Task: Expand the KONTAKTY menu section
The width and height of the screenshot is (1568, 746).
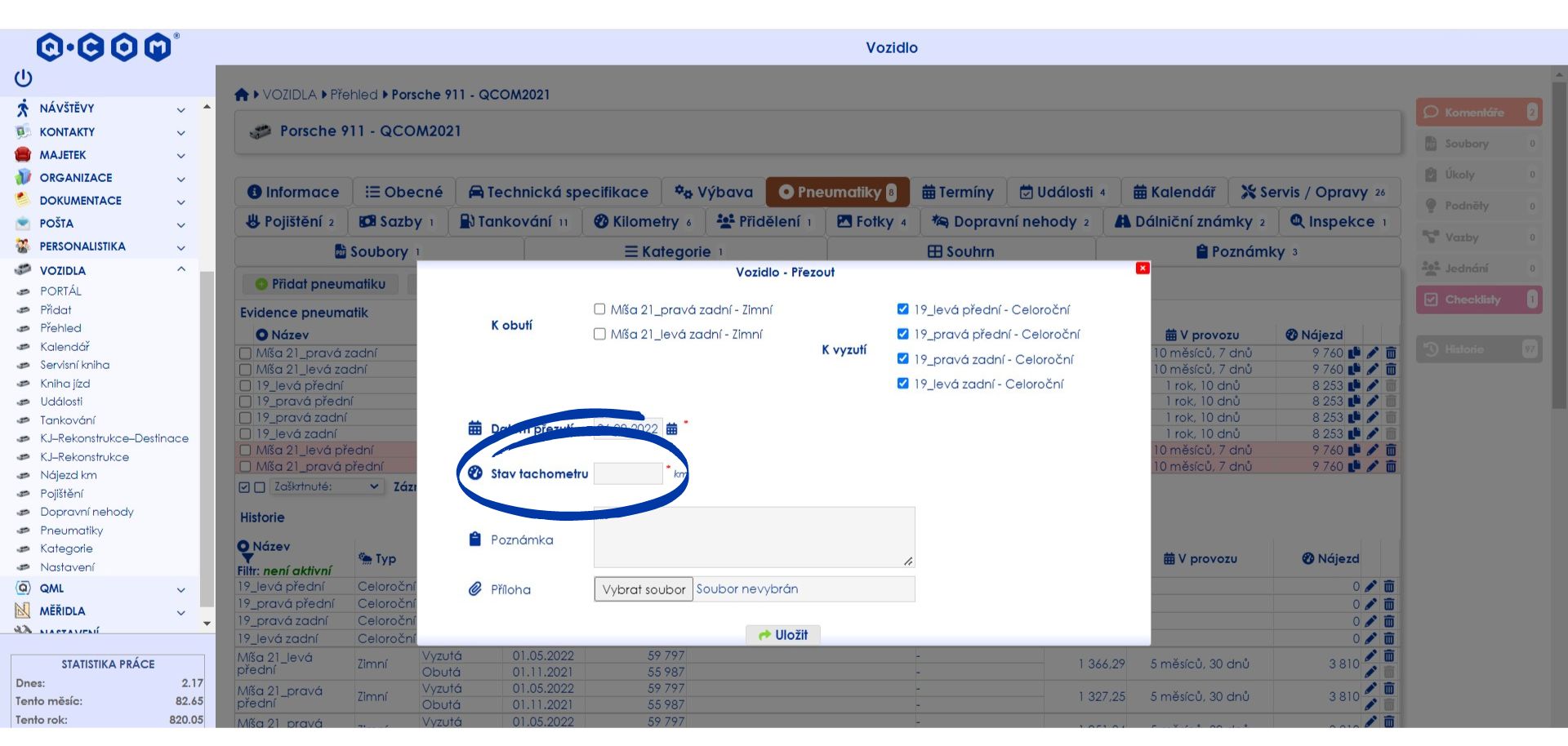Action: coord(181,132)
